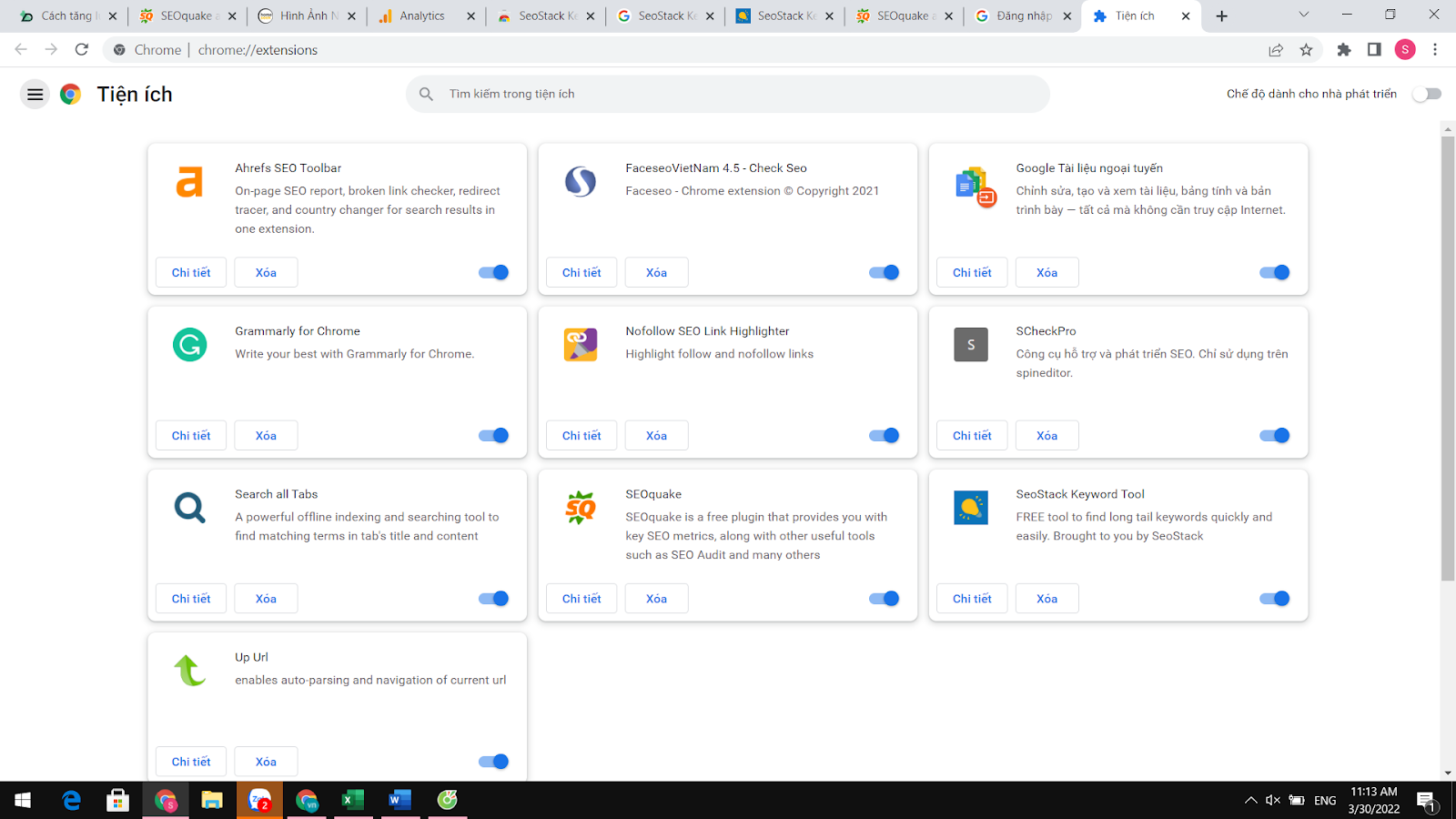The width and height of the screenshot is (1456, 819).
Task: Click Xóa to remove FaceseoVietNam
Action: pyautogui.click(x=656, y=272)
